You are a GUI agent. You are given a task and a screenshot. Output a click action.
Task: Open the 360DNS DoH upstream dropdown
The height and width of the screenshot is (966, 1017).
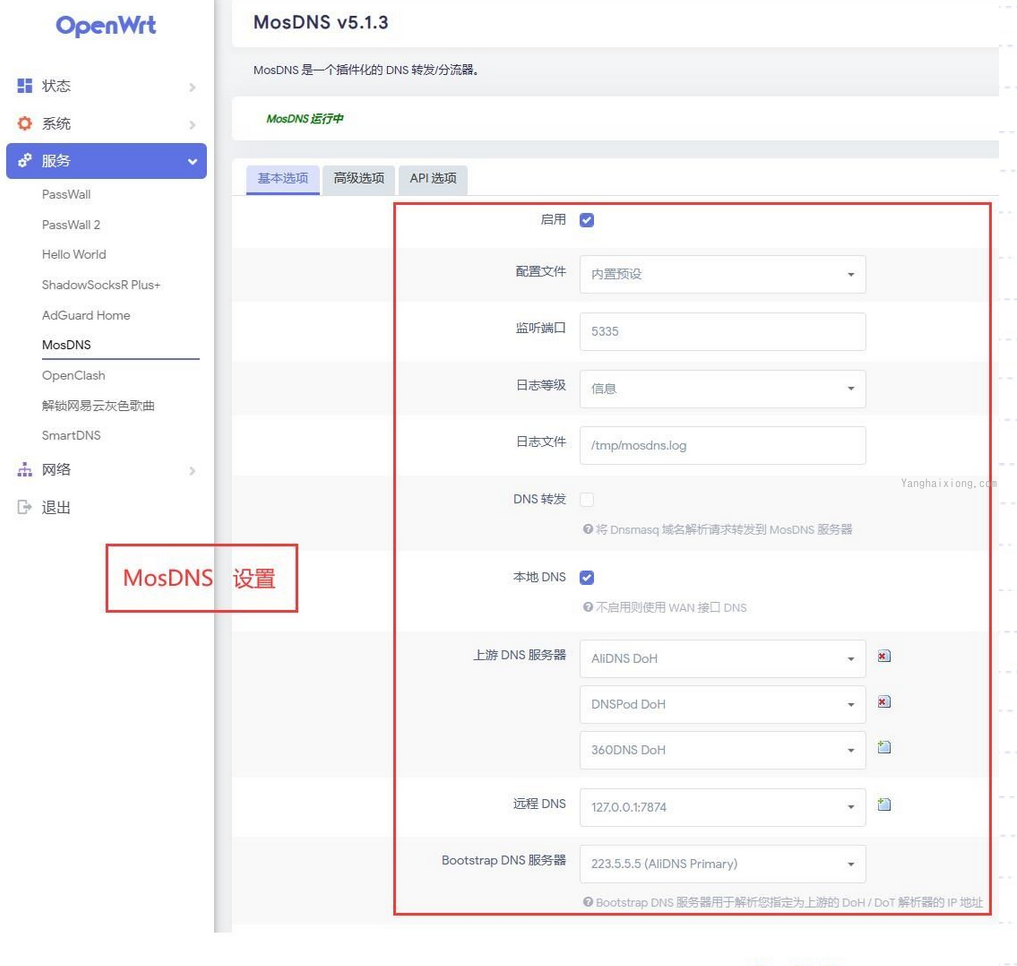pos(723,750)
